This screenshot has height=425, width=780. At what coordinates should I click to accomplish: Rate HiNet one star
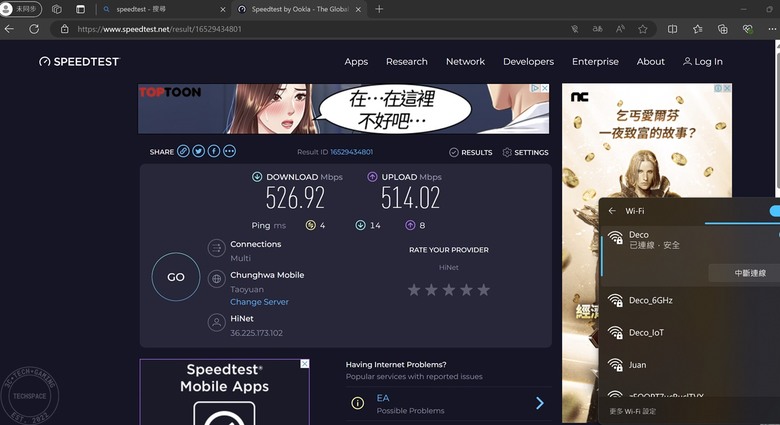(414, 290)
